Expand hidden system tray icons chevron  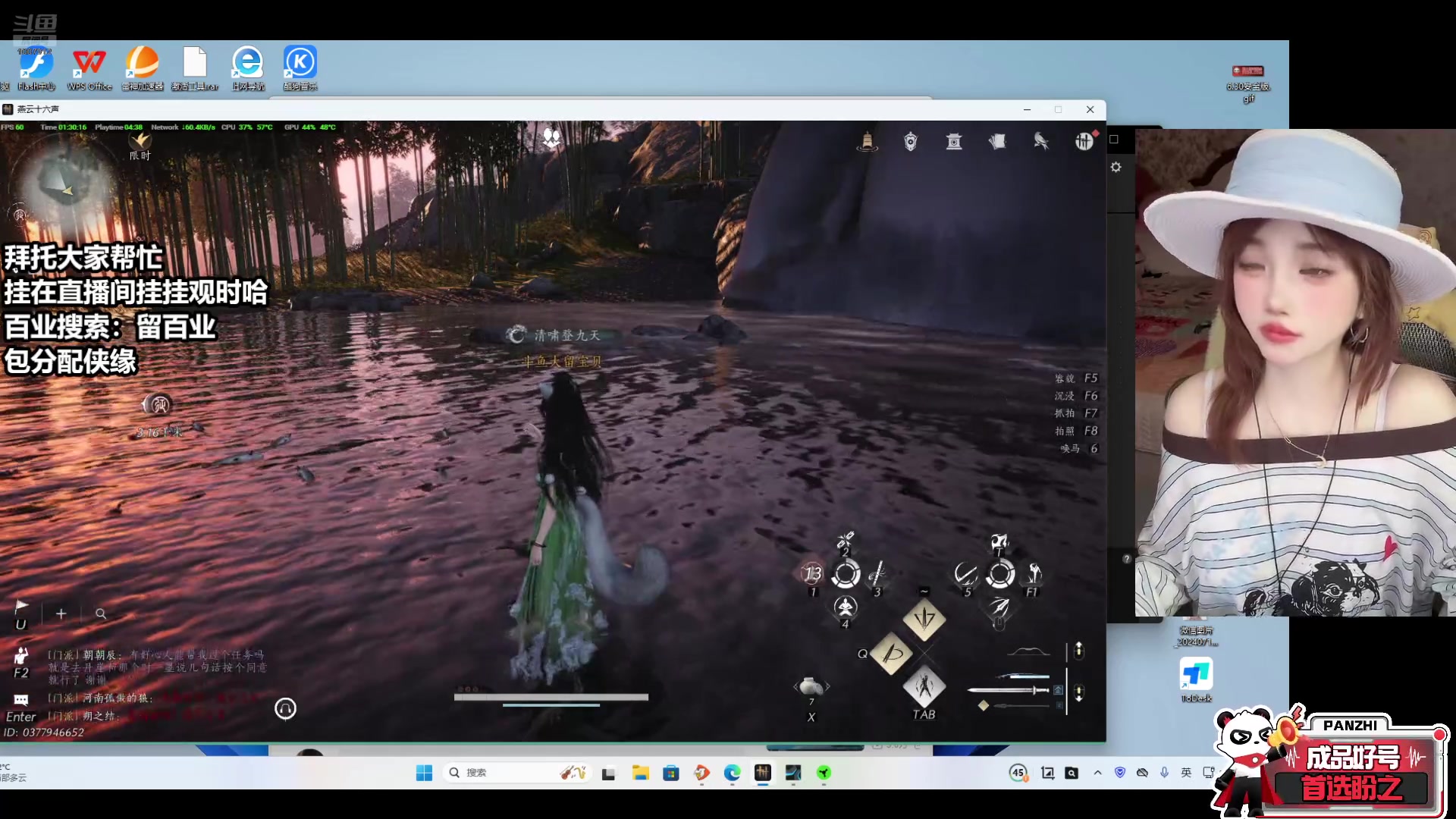(1097, 773)
